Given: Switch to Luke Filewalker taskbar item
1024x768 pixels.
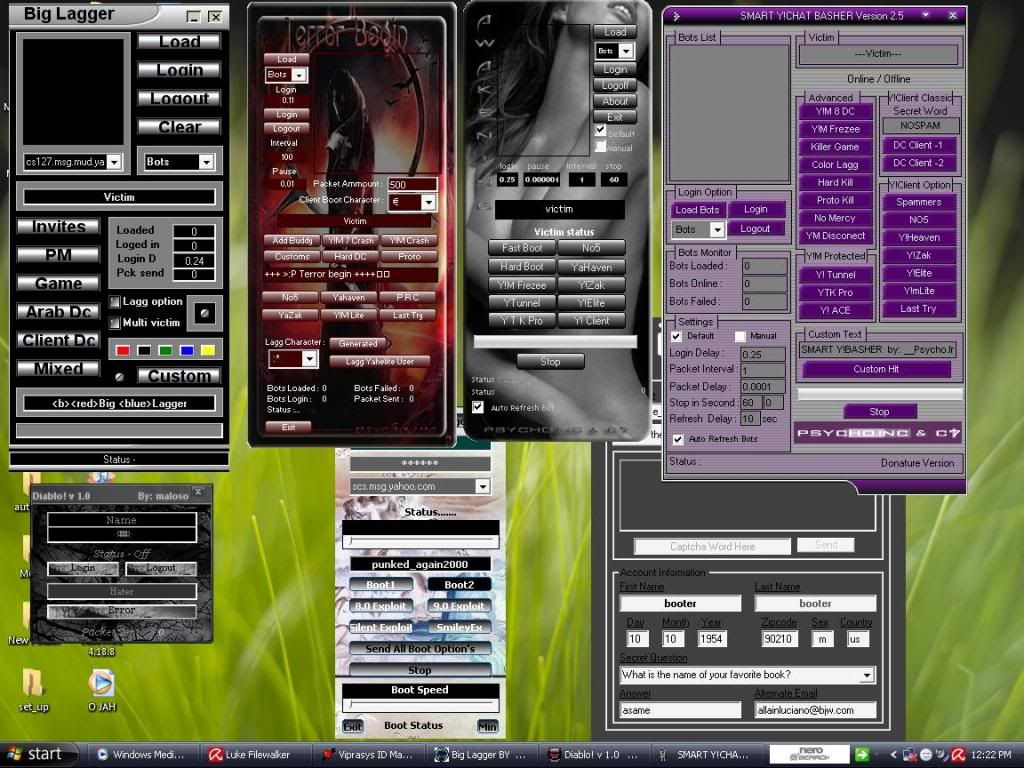Looking at the screenshot, I should click(255, 754).
